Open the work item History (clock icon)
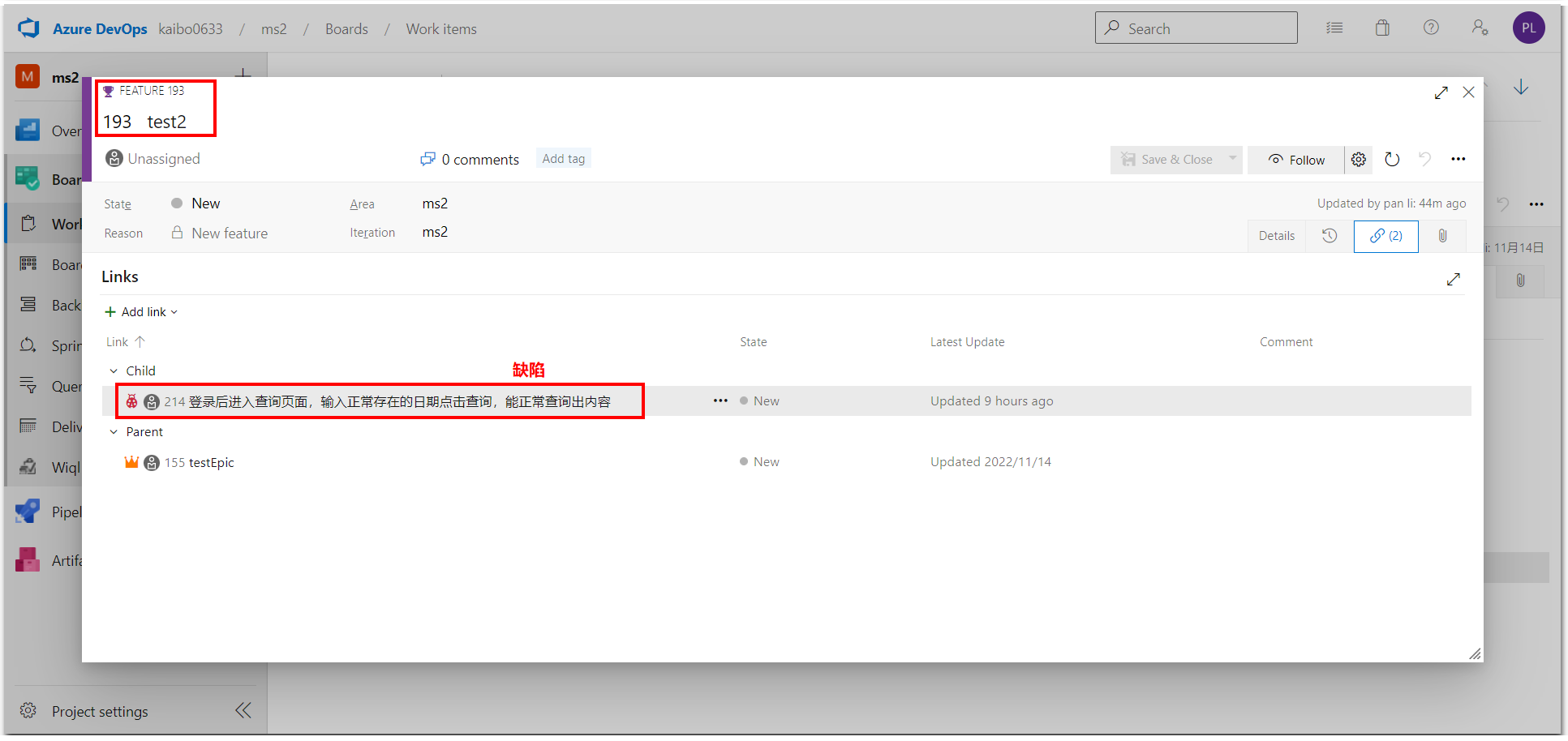 tap(1328, 236)
